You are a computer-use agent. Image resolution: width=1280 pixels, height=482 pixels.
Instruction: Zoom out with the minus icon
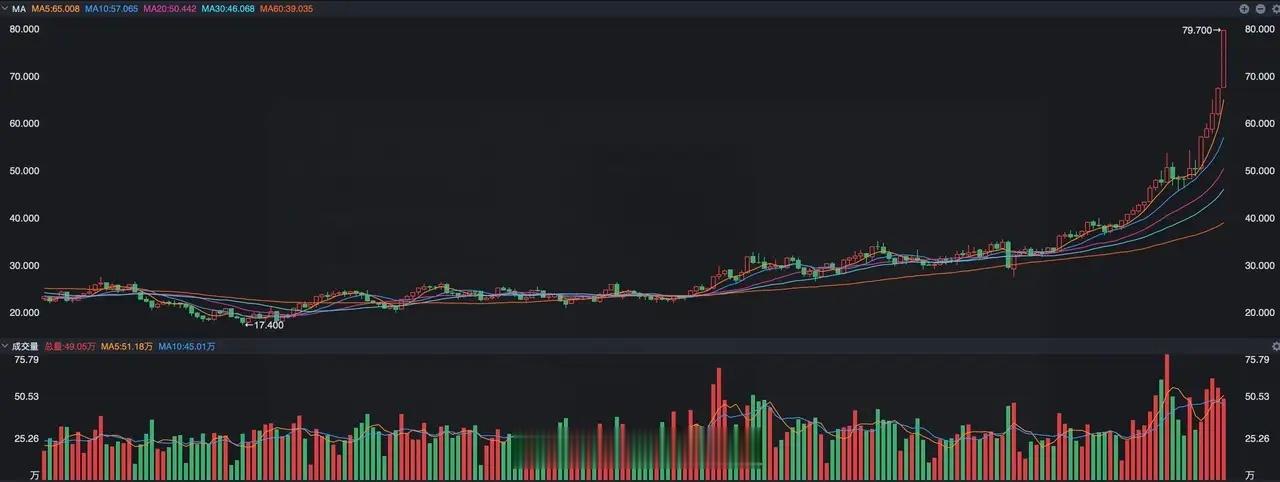click(x=1259, y=8)
